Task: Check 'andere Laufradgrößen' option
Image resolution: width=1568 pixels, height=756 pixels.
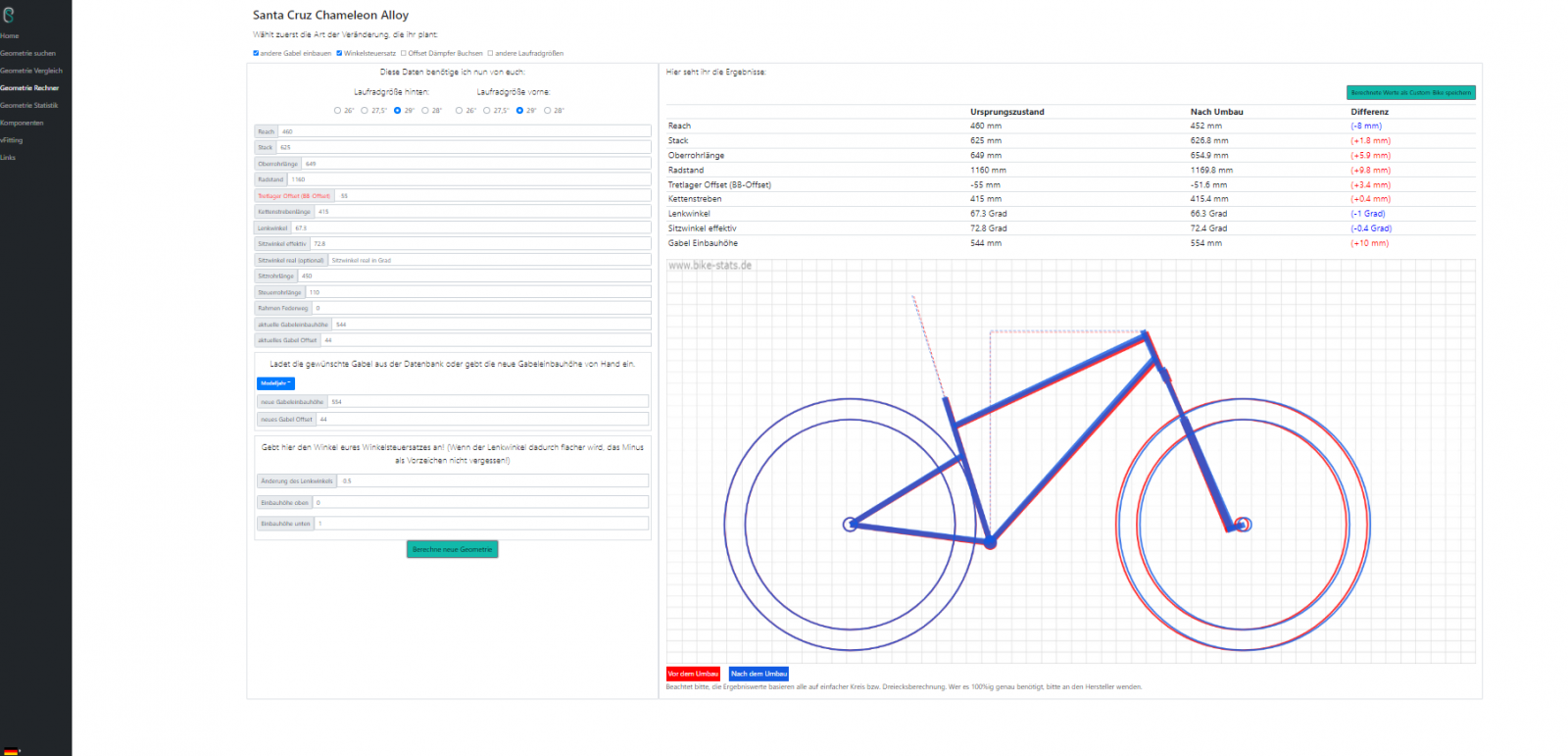Action: pos(491,53)
